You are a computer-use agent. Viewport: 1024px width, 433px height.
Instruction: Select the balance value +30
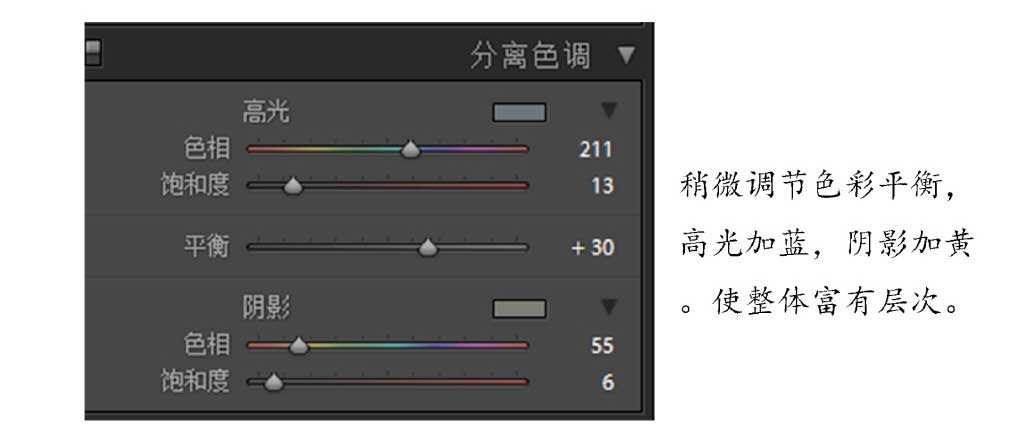[592, 248]
